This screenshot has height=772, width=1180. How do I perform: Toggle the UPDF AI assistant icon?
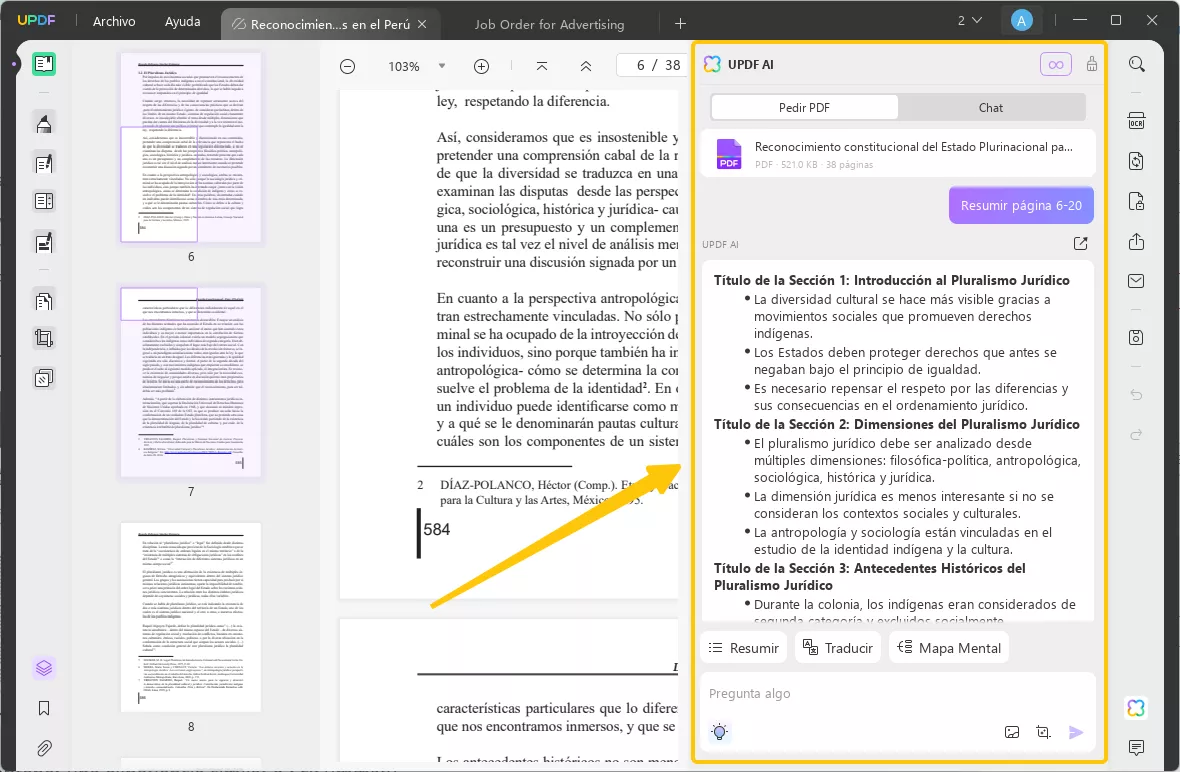point(1136,707)
